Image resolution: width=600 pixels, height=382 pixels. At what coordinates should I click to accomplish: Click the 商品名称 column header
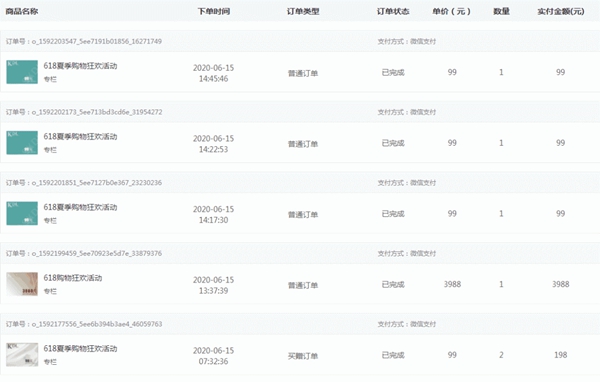[x=22, y=11]
